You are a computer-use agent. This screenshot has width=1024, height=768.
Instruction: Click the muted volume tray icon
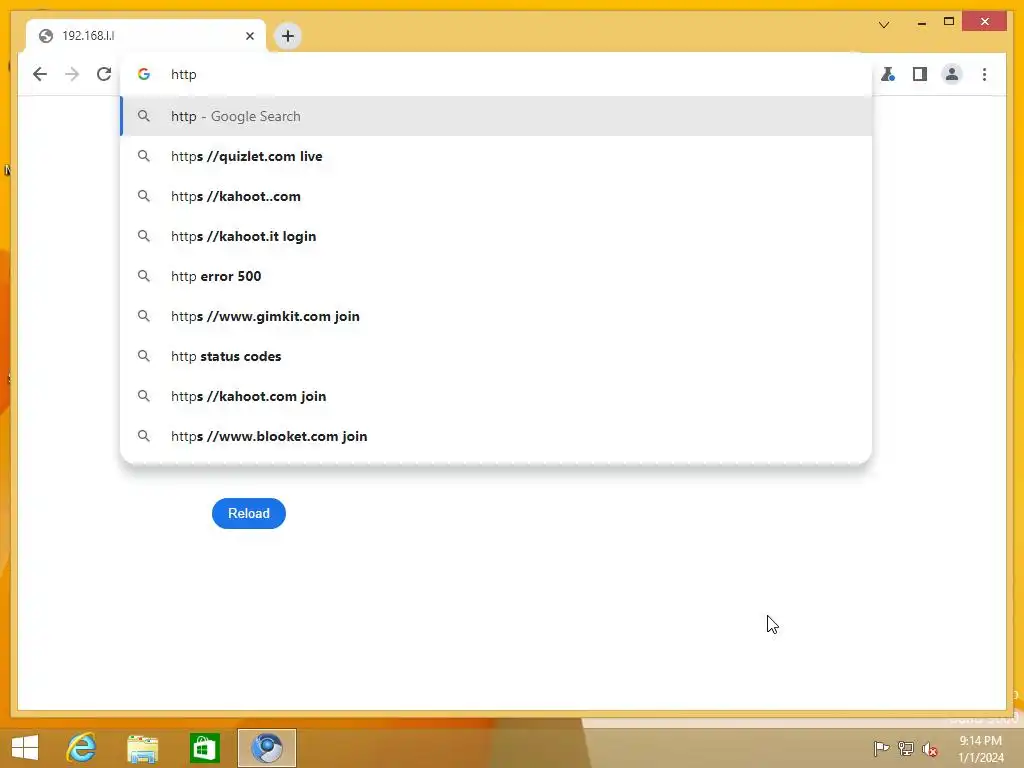pyautogui.click(x=930, y=749)
